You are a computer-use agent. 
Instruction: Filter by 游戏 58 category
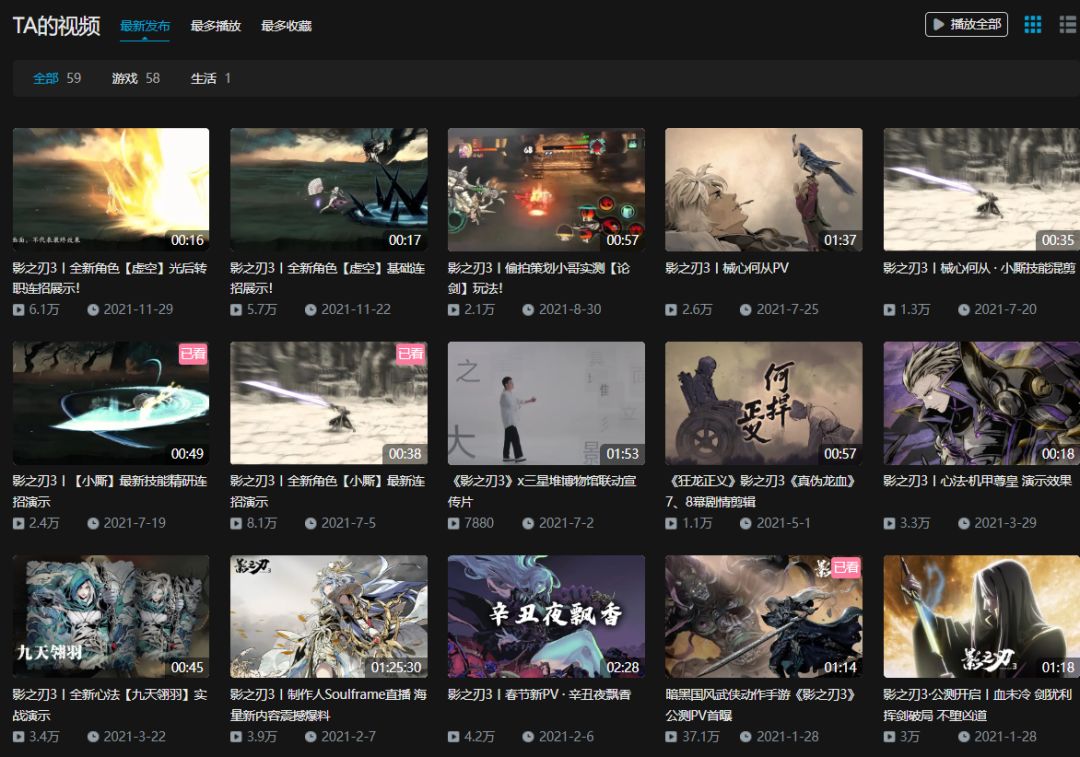pyautogui.click(x=136, y=79)
